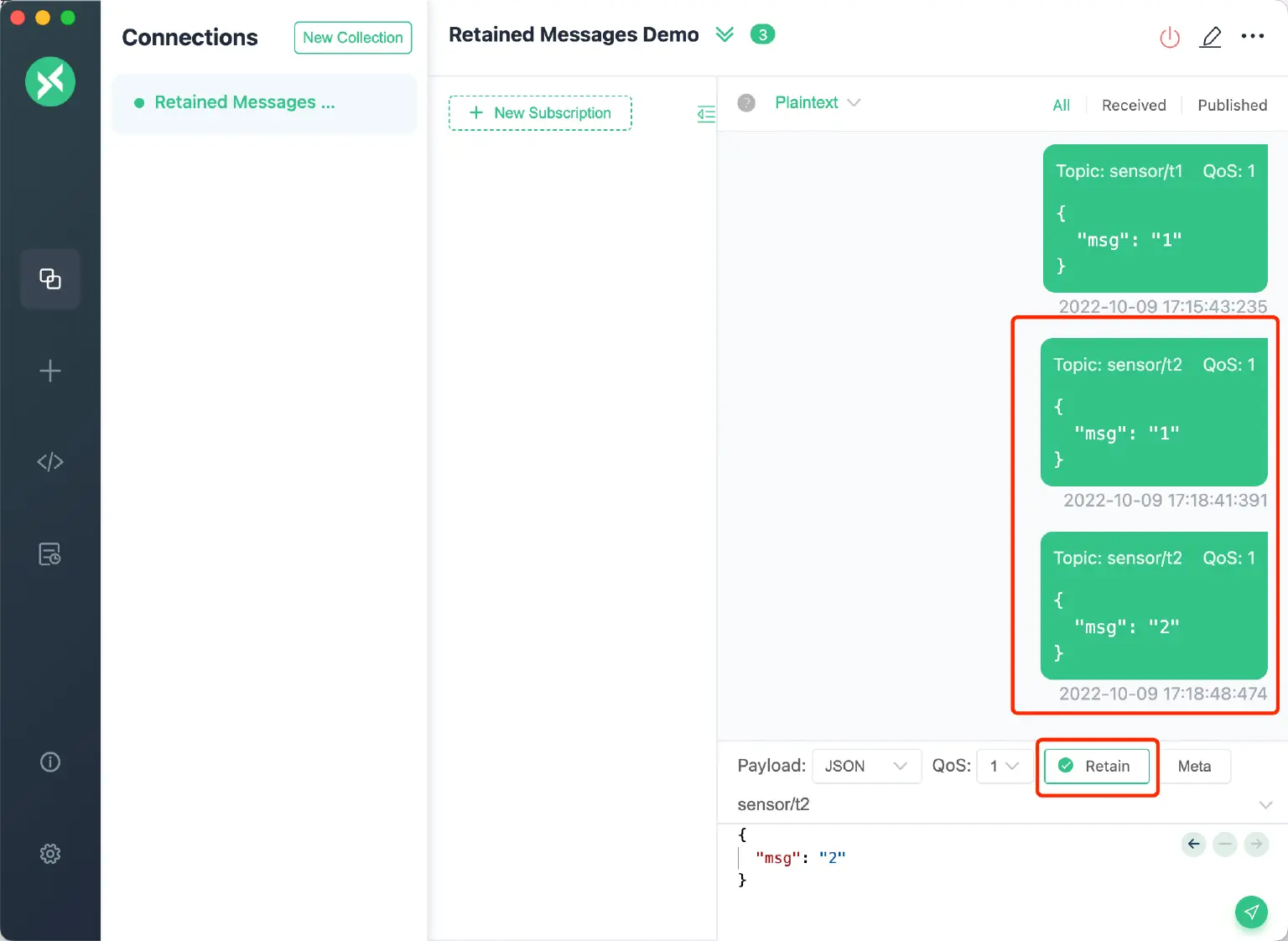Open the Payload JSON format dropdown

tap(866, 766)
